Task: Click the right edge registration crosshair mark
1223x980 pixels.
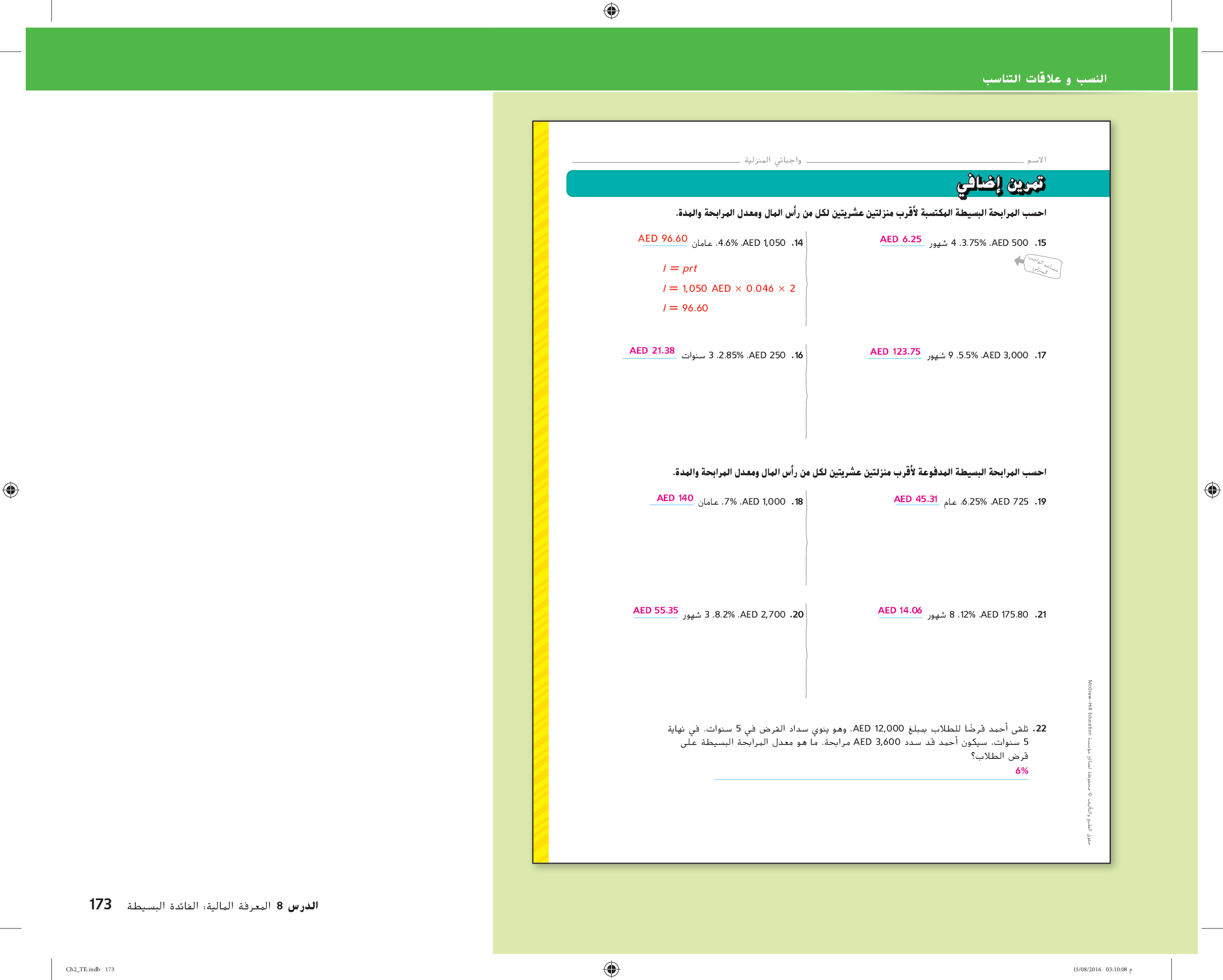Action: click(x=1212, y=490)
